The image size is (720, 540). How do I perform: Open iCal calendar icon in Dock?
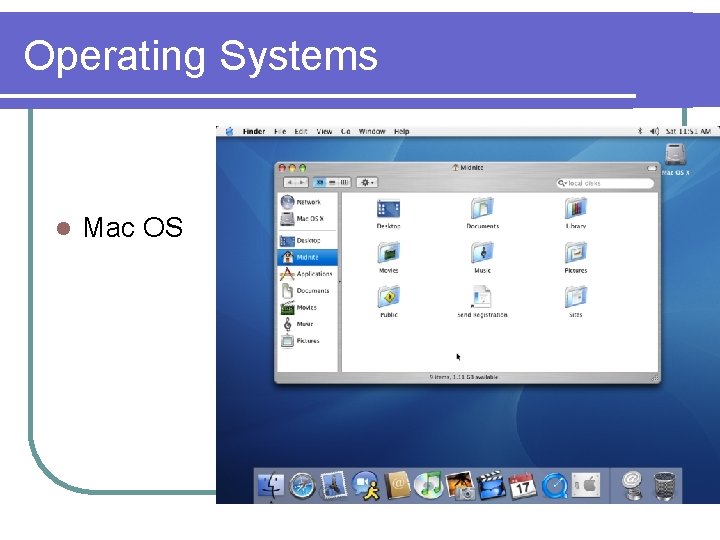tap(522, 485)
